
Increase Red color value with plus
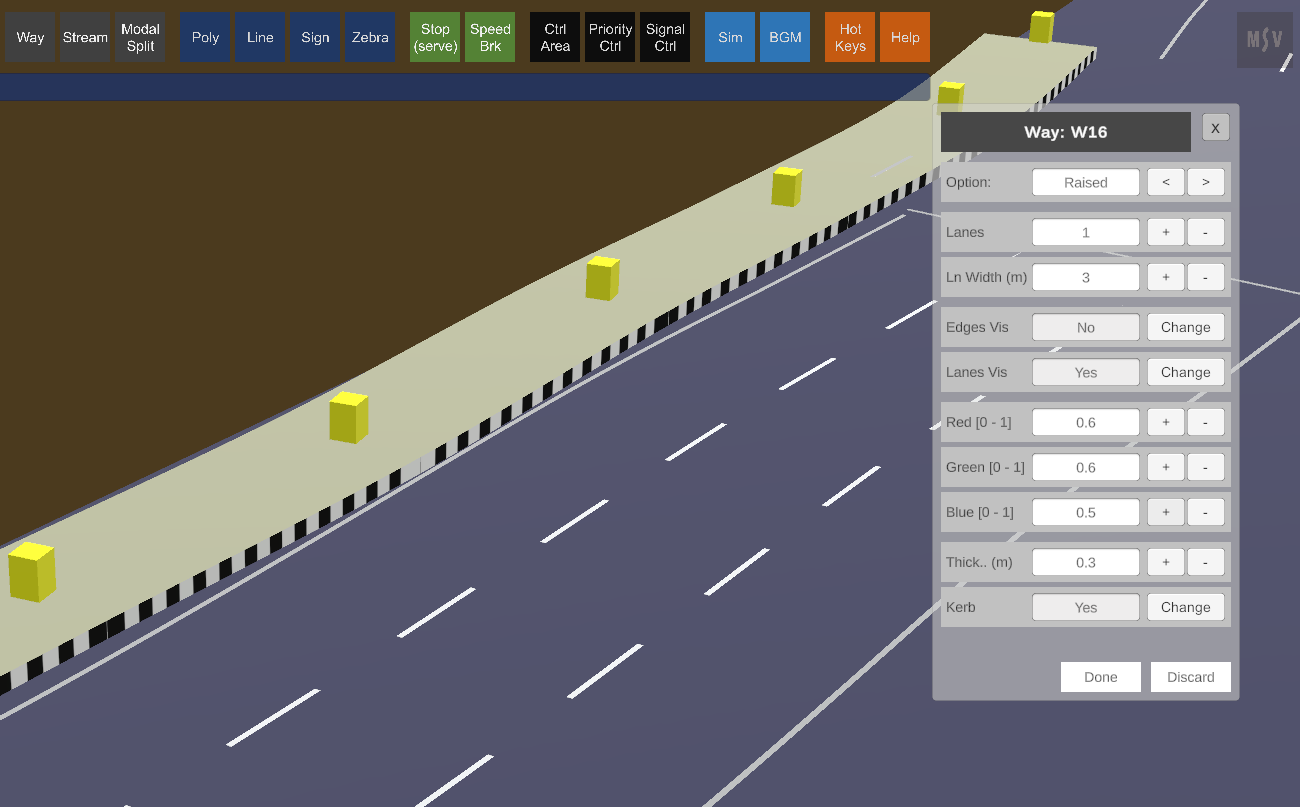pos(1165,422)
